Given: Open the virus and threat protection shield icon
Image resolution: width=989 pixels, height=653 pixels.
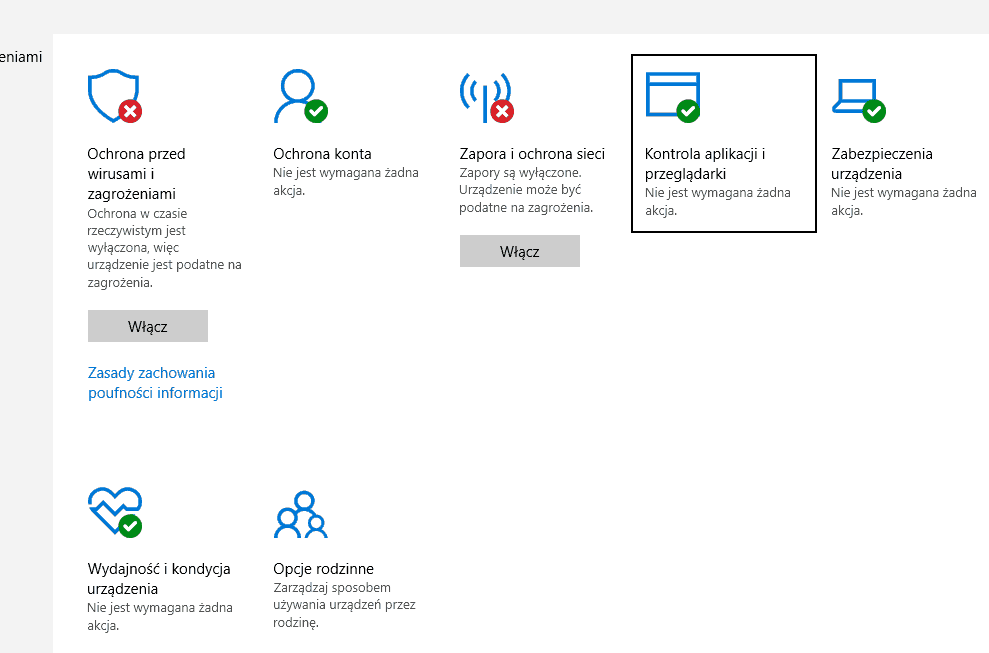Looking at the screenshot, I should click(x=115, y=96).
